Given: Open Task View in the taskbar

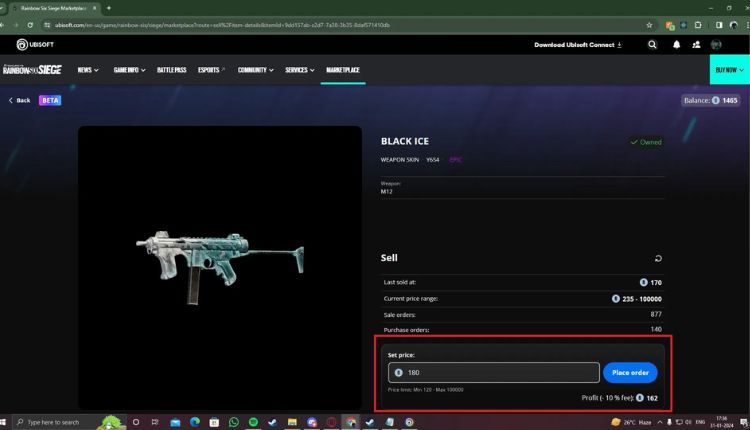Looking at the screenshot, I should 154,422.
